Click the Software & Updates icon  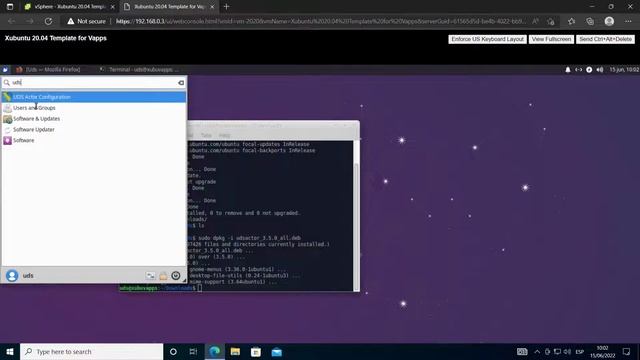7,119
